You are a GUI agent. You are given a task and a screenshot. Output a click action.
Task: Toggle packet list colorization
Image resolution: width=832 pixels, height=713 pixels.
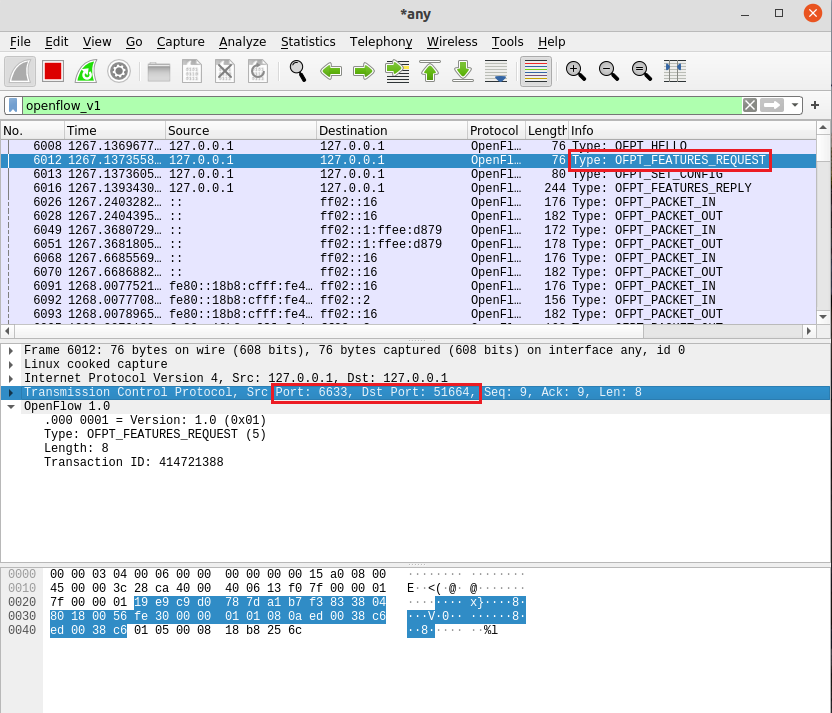point(535,71)
